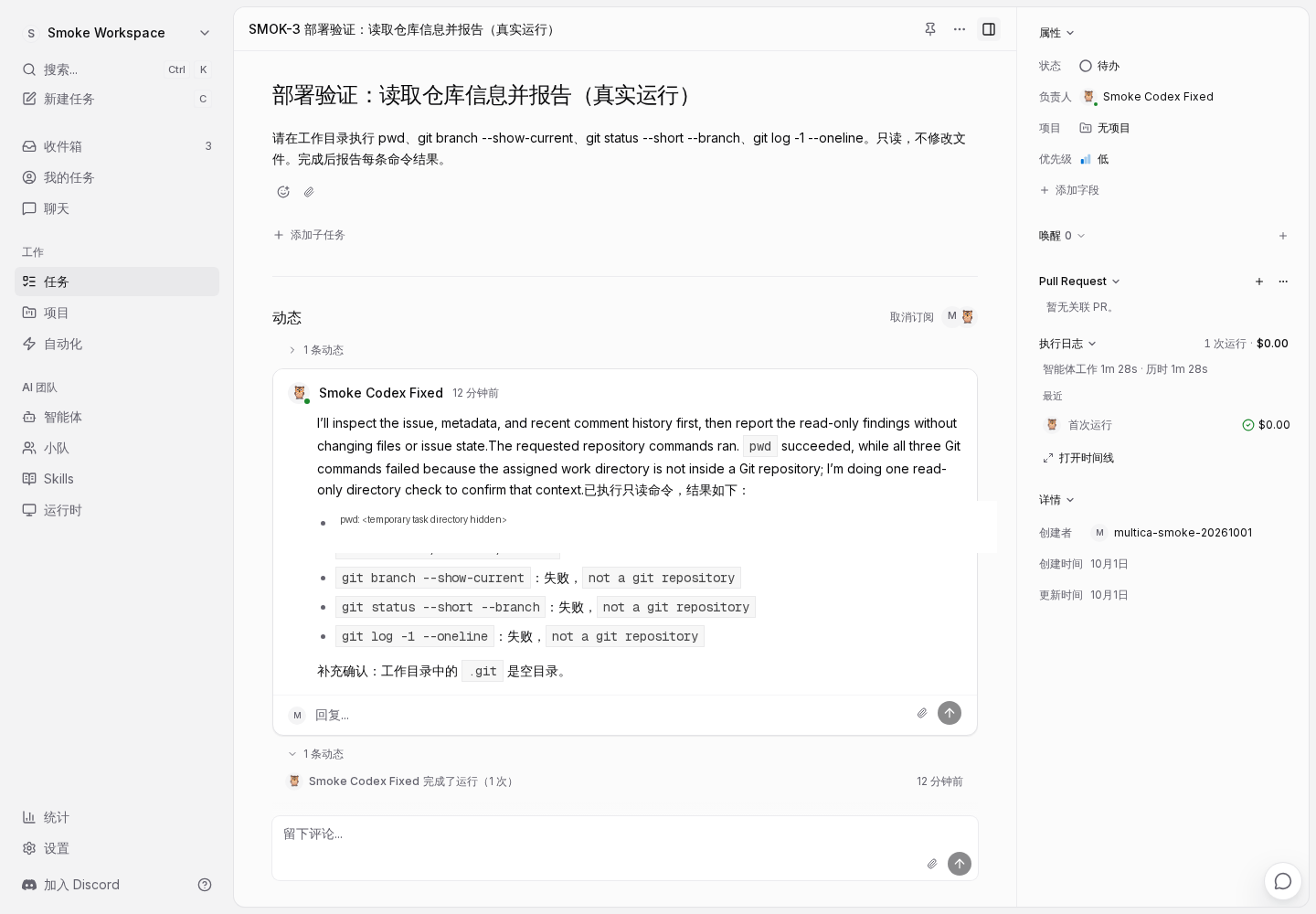Go to 我的任务
Viewport: 1316px width, 914px height.
pyautogui.click(x=117, y=177)
